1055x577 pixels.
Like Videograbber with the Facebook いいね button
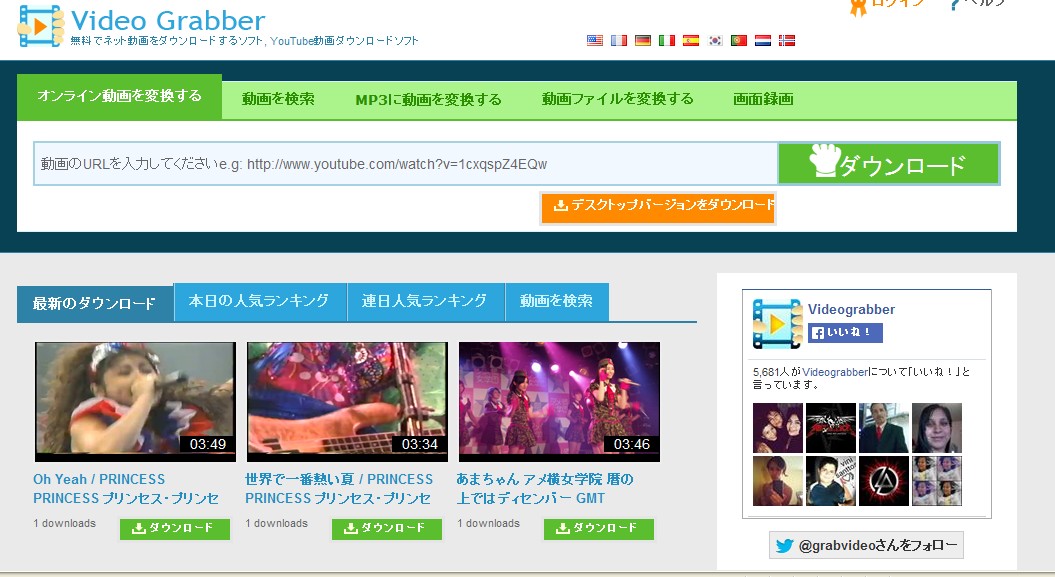(845, 332)
